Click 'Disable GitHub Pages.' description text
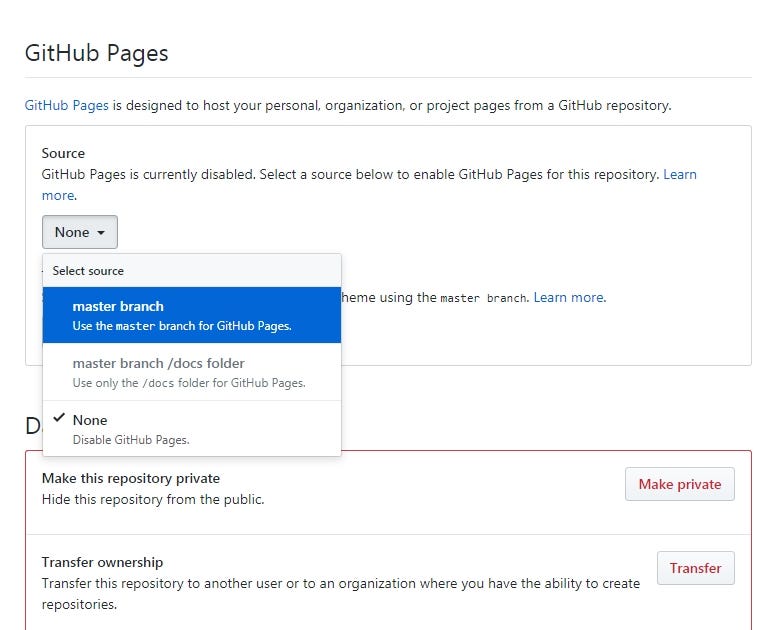780x630 pixels. coord(131,440)
